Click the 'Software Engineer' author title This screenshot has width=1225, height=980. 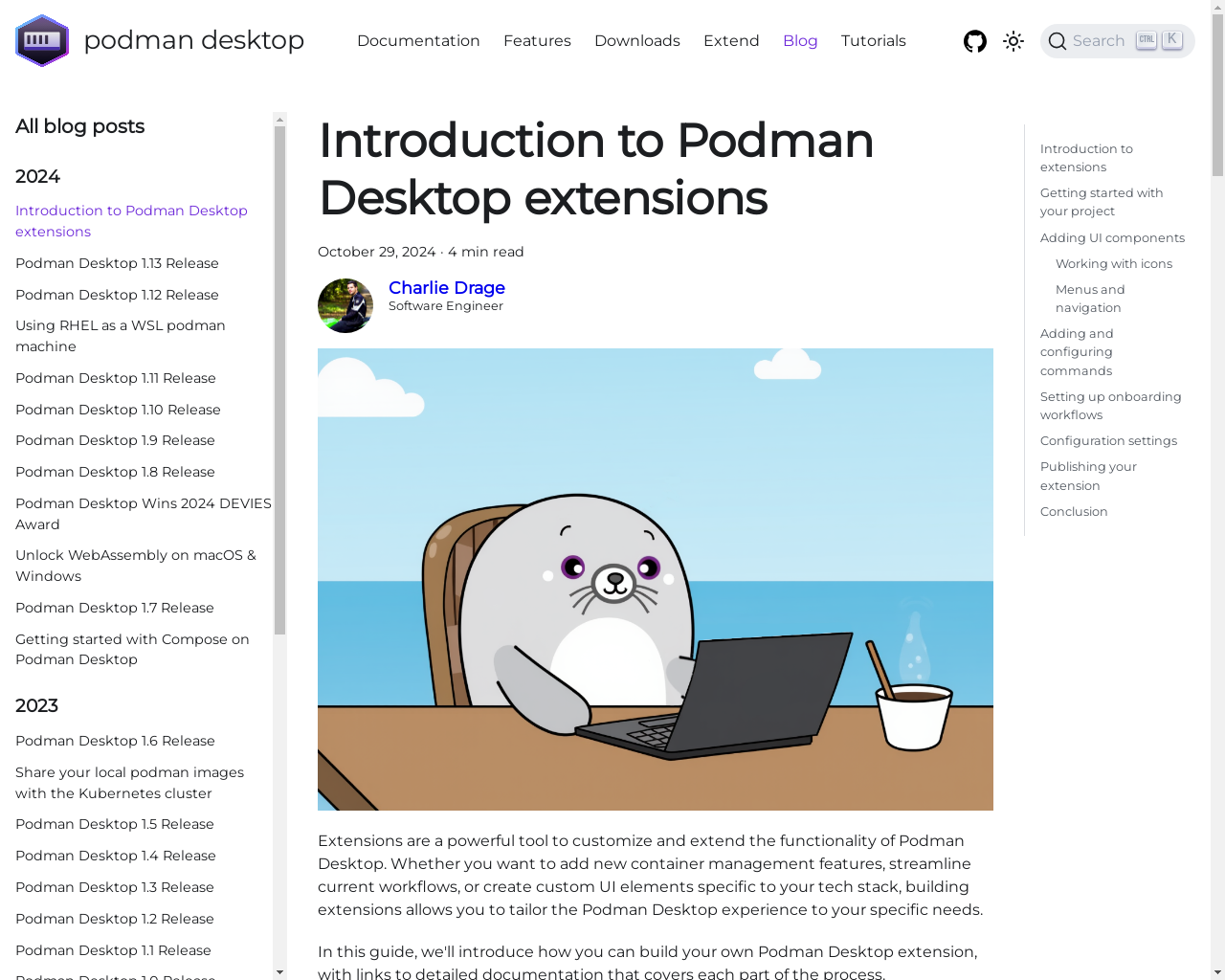(446, 306)
